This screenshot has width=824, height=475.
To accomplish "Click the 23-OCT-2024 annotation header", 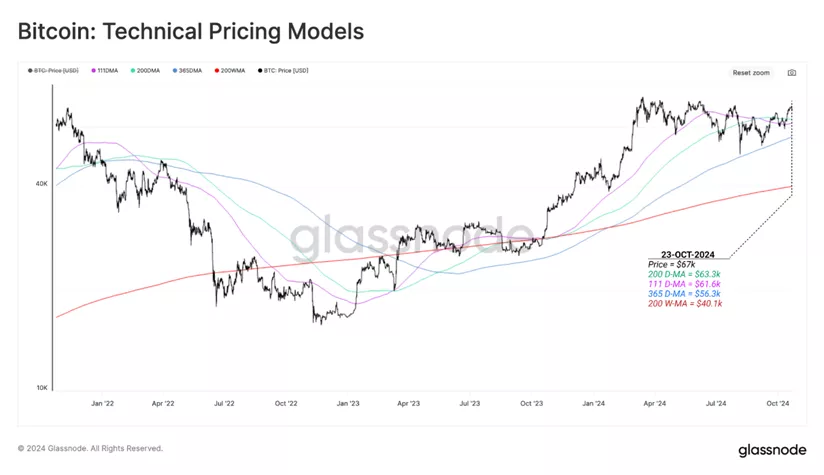I will (687, 255).
